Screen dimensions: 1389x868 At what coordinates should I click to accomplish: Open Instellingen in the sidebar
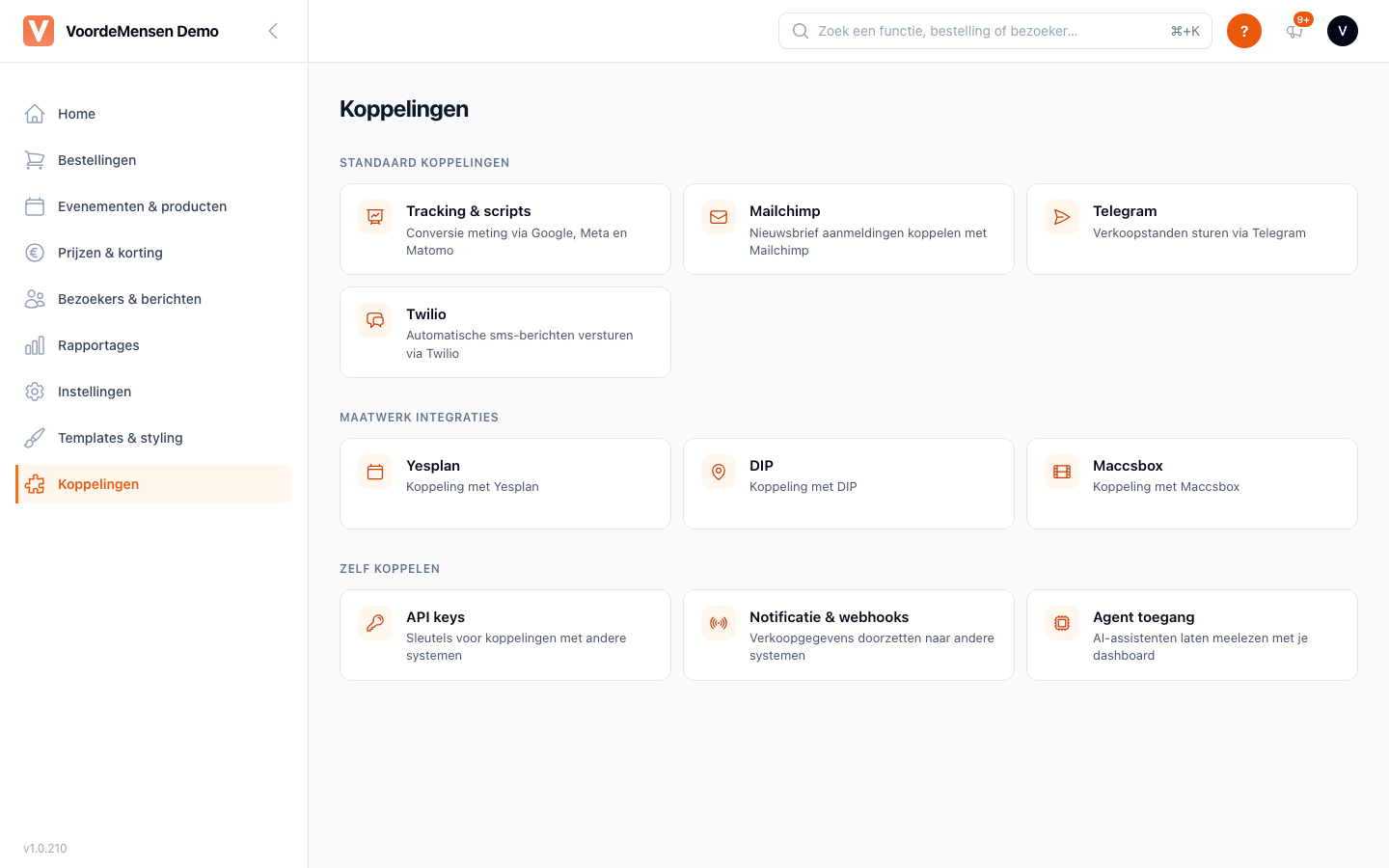click(154, 392)
